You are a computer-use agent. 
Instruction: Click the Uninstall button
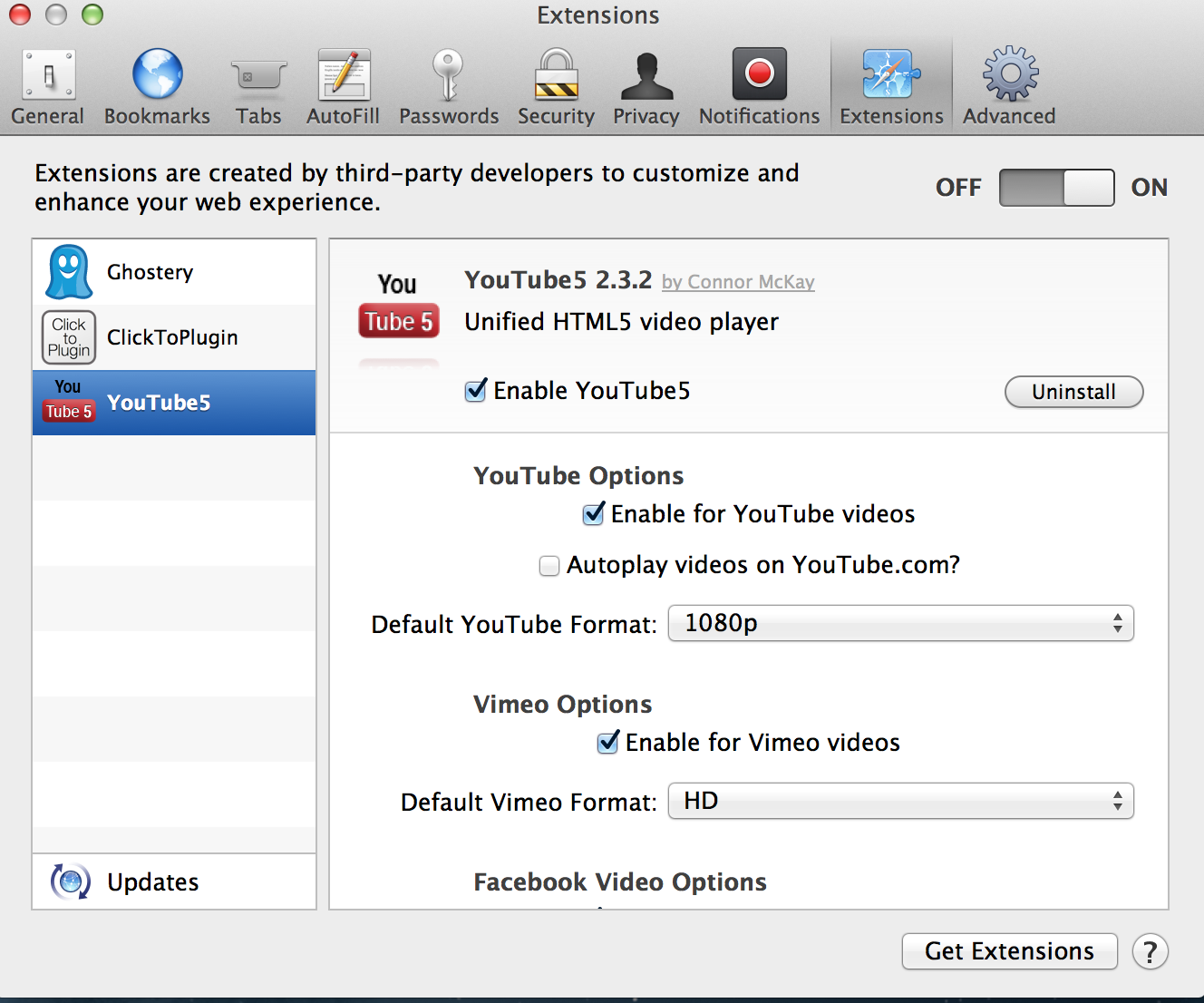[1074, 392]
